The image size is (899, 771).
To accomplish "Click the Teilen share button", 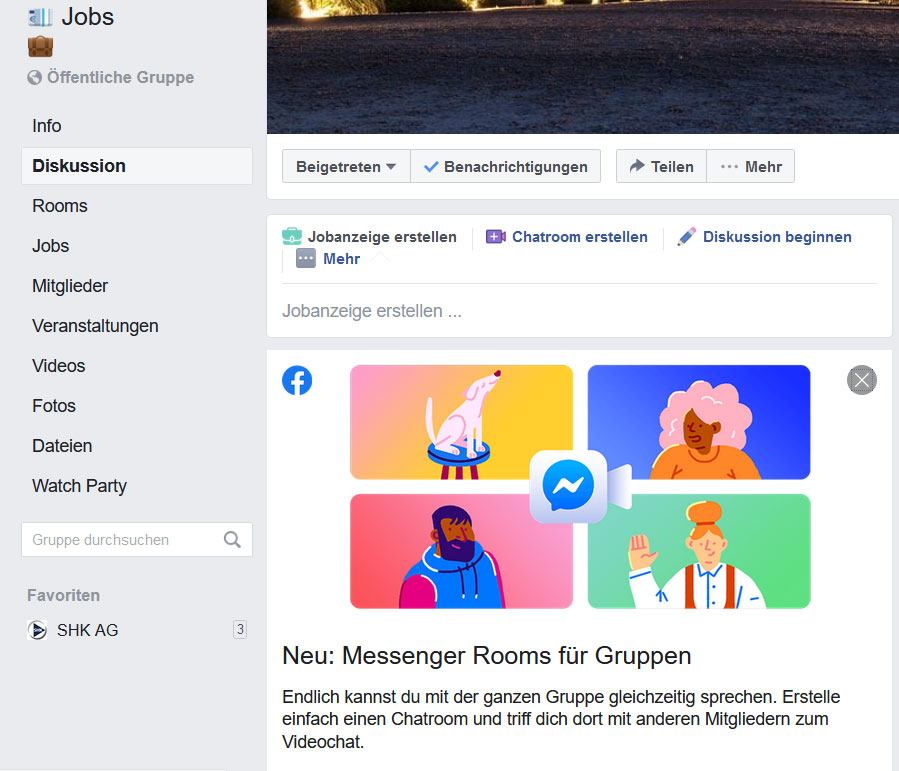I will (662, 167).
